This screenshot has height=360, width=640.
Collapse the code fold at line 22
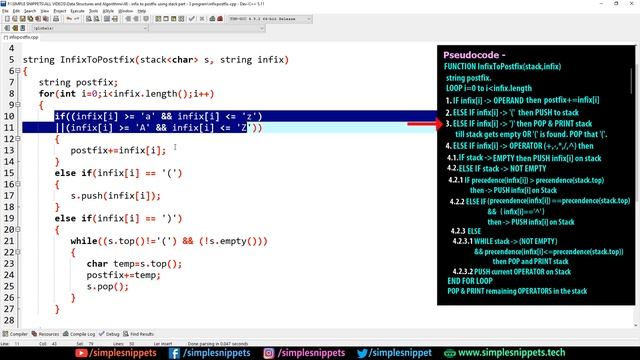(x=18, y=252)
